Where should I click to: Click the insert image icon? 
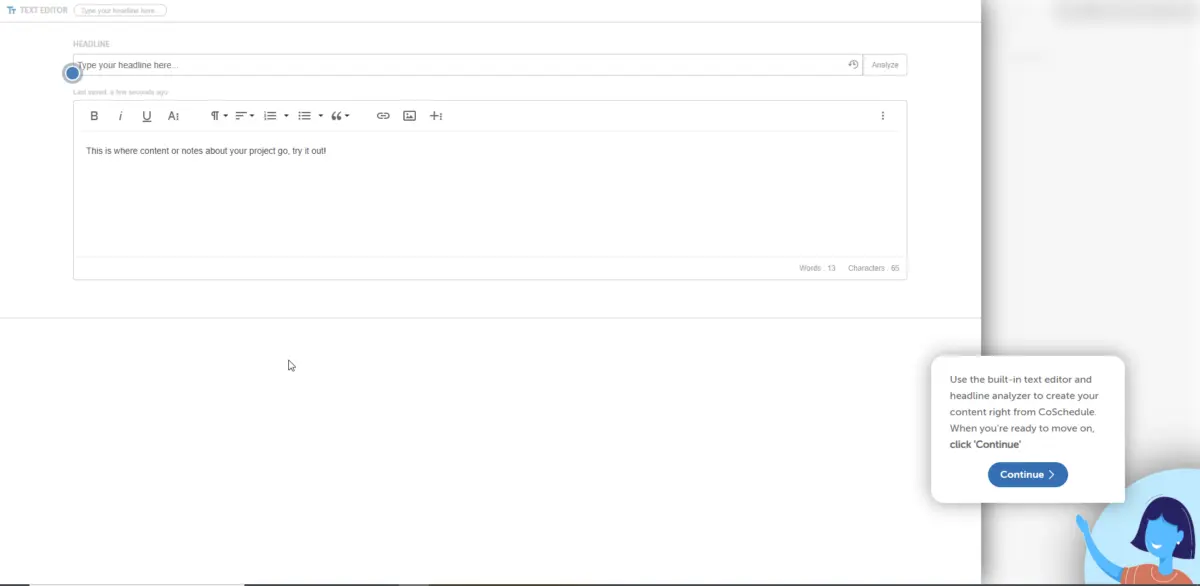point(409,116)
